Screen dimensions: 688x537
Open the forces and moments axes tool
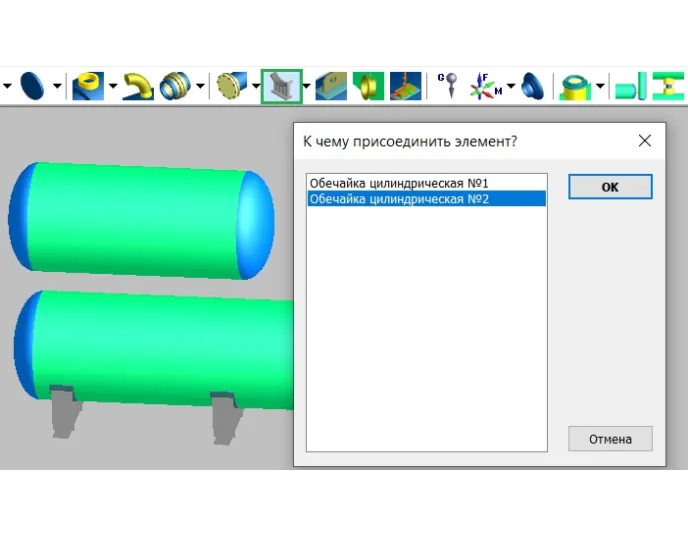coord(489,86)
